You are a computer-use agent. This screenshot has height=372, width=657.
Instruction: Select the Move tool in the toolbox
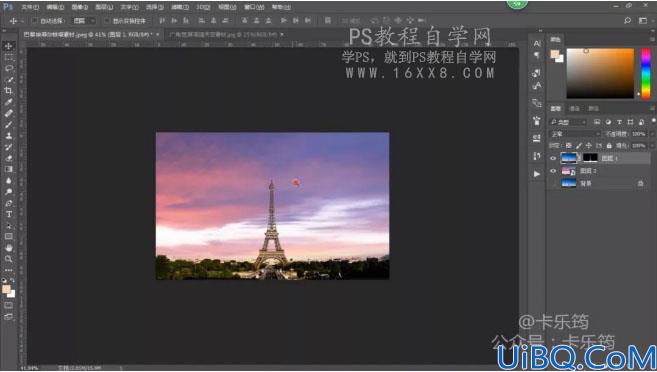coord(8,46)
